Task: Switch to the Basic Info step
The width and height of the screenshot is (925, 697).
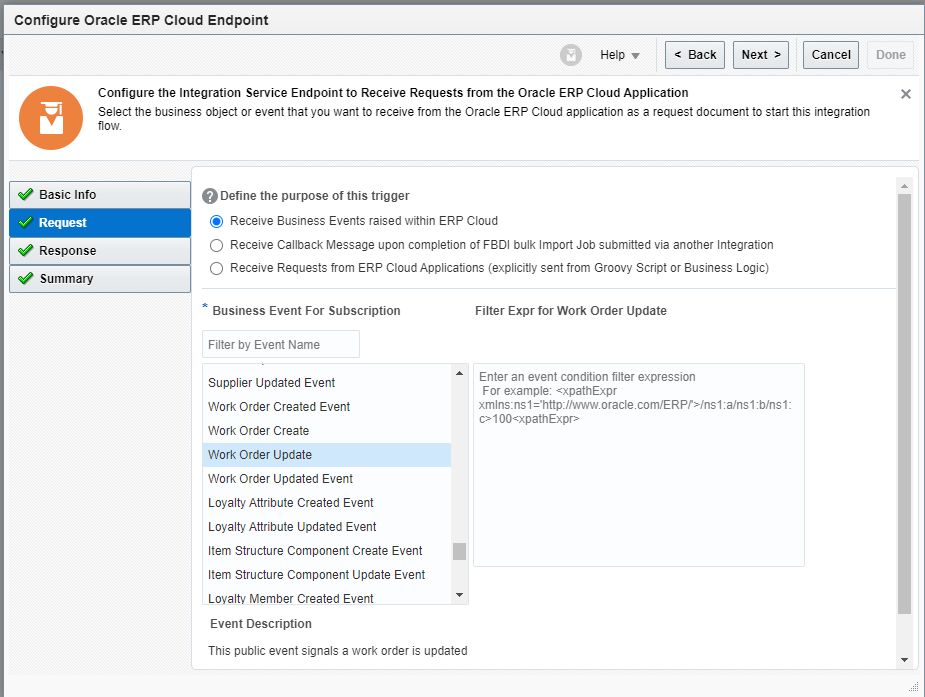Action: [100, 195]
